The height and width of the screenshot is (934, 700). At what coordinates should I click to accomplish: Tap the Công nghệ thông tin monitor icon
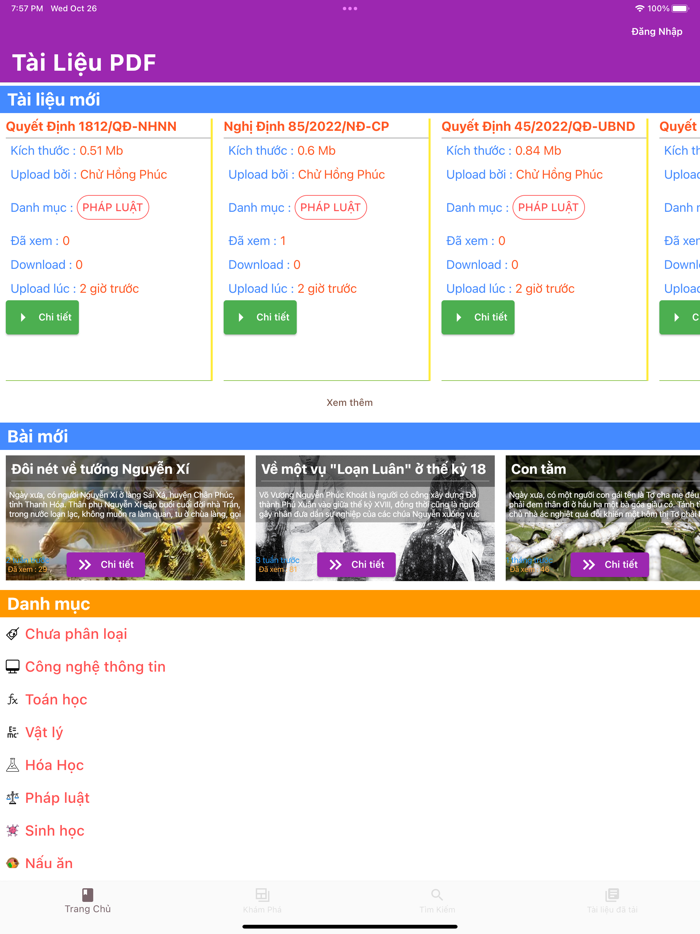13,667
